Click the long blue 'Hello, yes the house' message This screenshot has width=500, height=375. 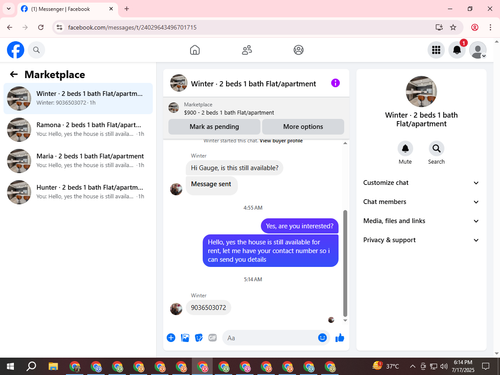coord(270,251)
